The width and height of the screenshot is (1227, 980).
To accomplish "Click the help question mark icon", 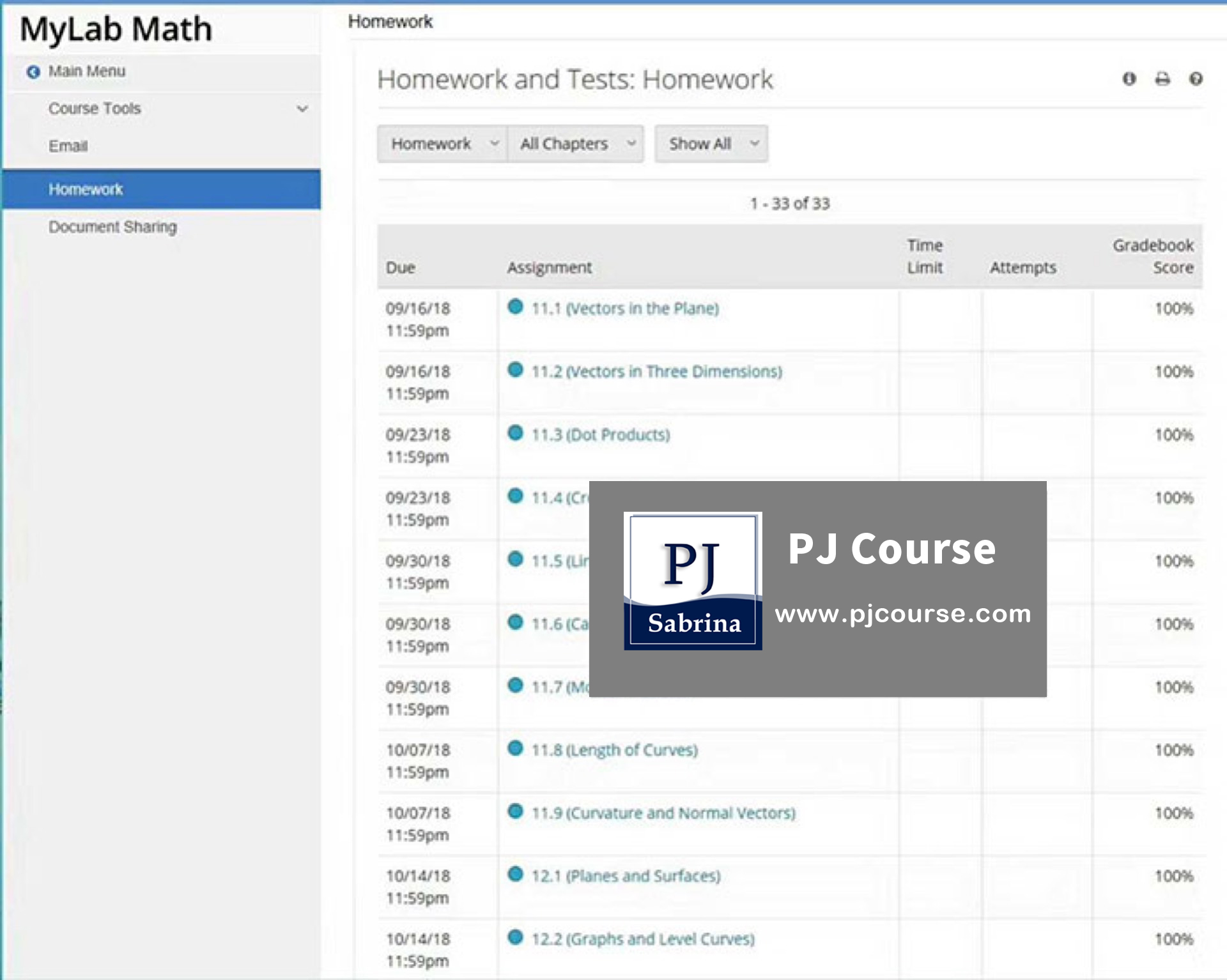I will pyautogui.click(x=1196, y=79).
